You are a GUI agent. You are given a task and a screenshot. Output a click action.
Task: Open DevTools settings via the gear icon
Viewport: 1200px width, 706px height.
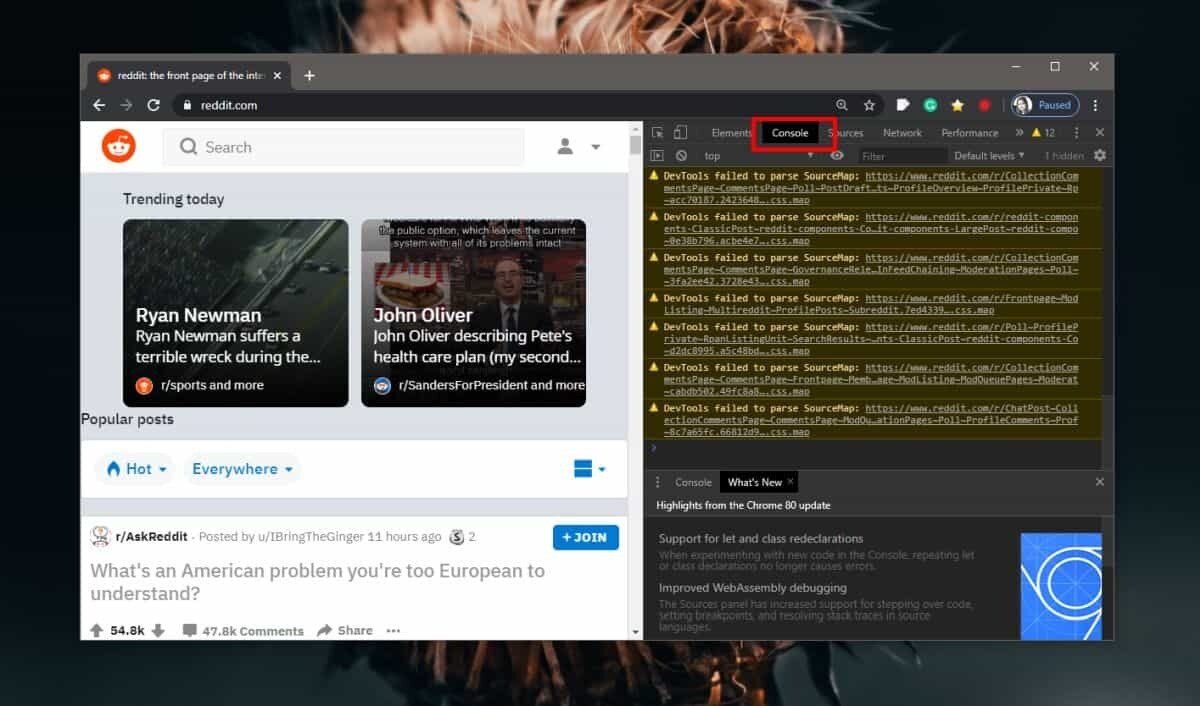(x=1097, y=155)
